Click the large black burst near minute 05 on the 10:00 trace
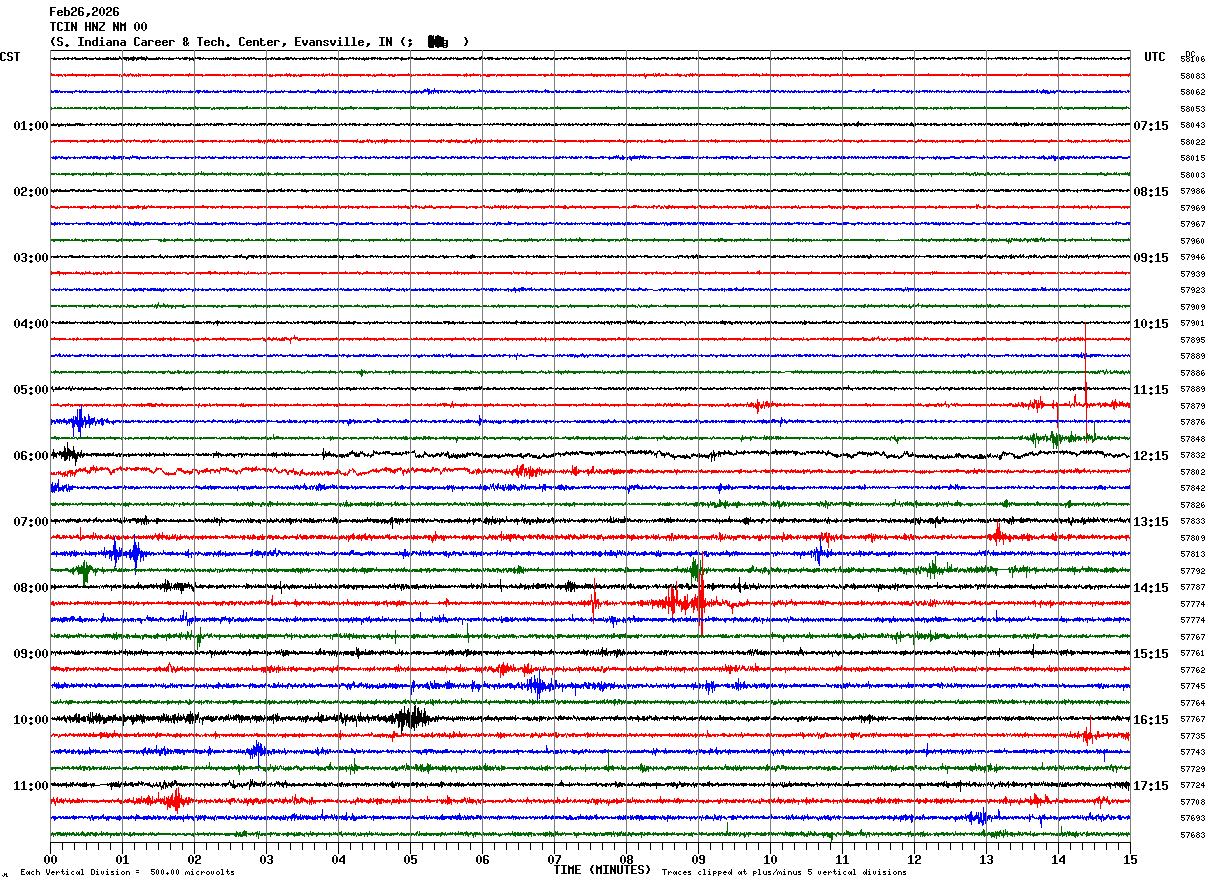The height and width of the screenshot is (886, 1210). click(x=412, y=717)
